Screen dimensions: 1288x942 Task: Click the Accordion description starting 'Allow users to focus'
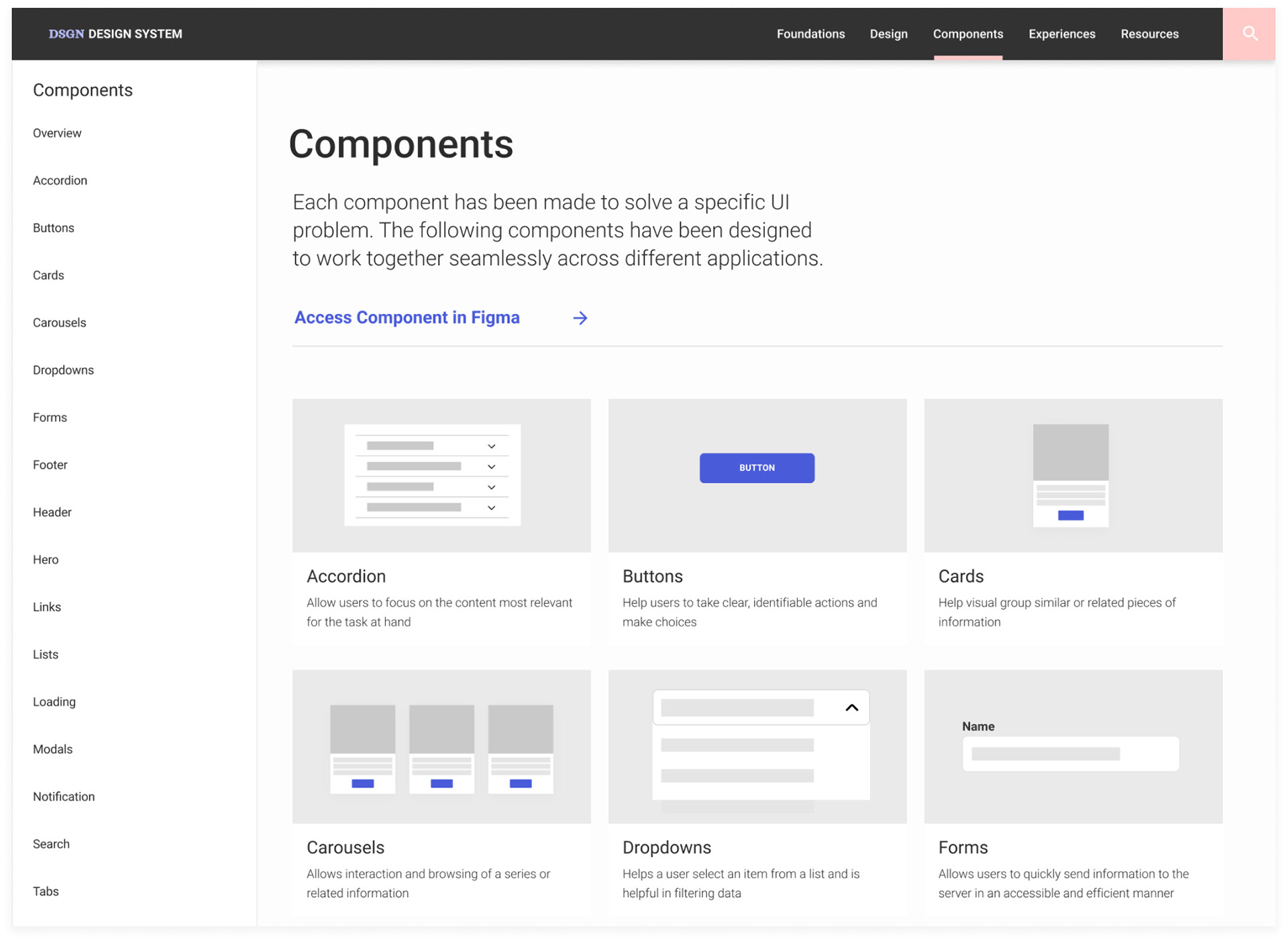pos(439,612)
